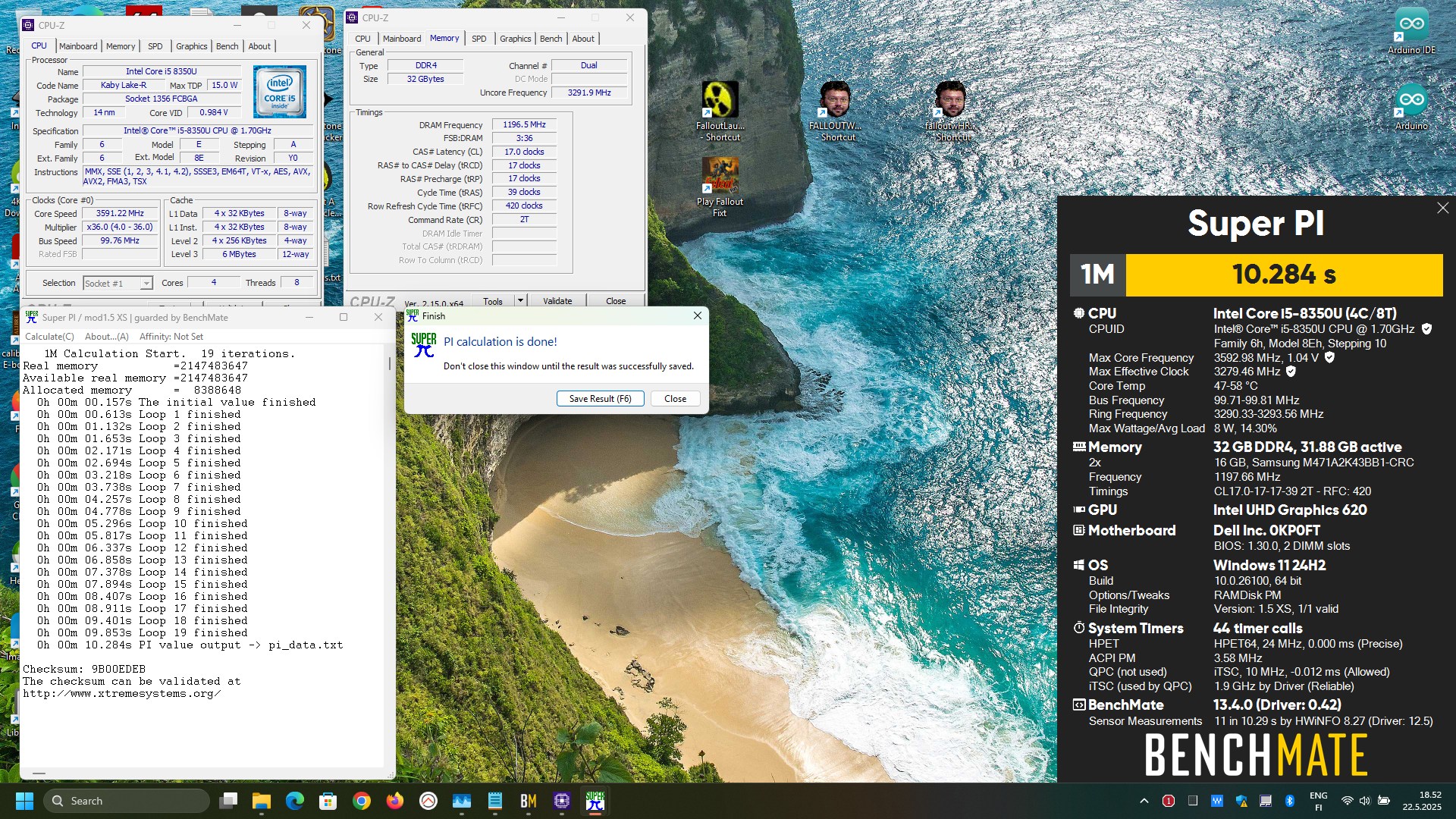The width and height of the screenshot is (1456, 819).
Task: Select the CPU tab in CPU-Z Memory window
Action: pyautogui.click(x=363, y=39)
